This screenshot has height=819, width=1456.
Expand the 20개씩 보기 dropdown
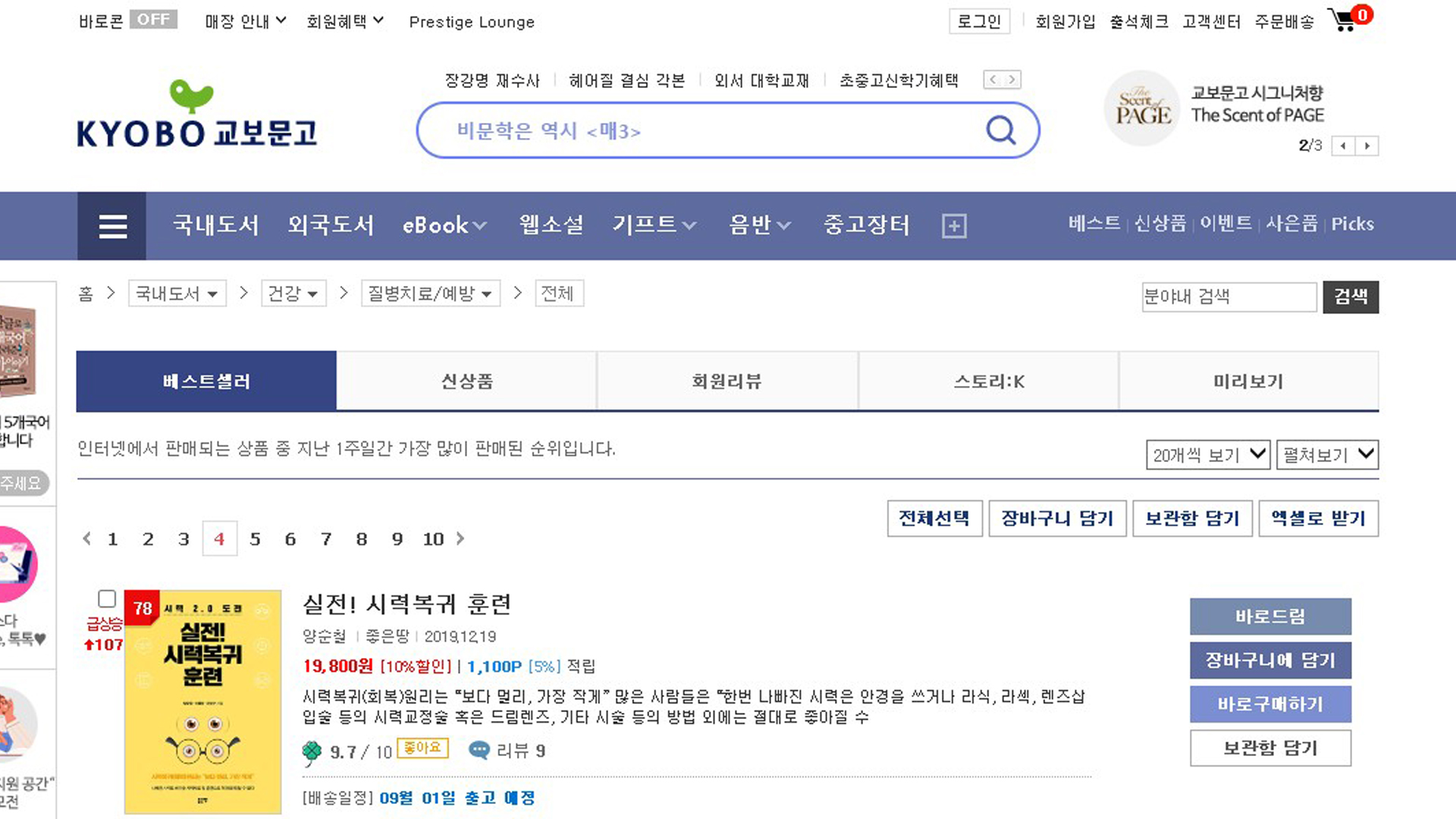(x=1207, y=455)
